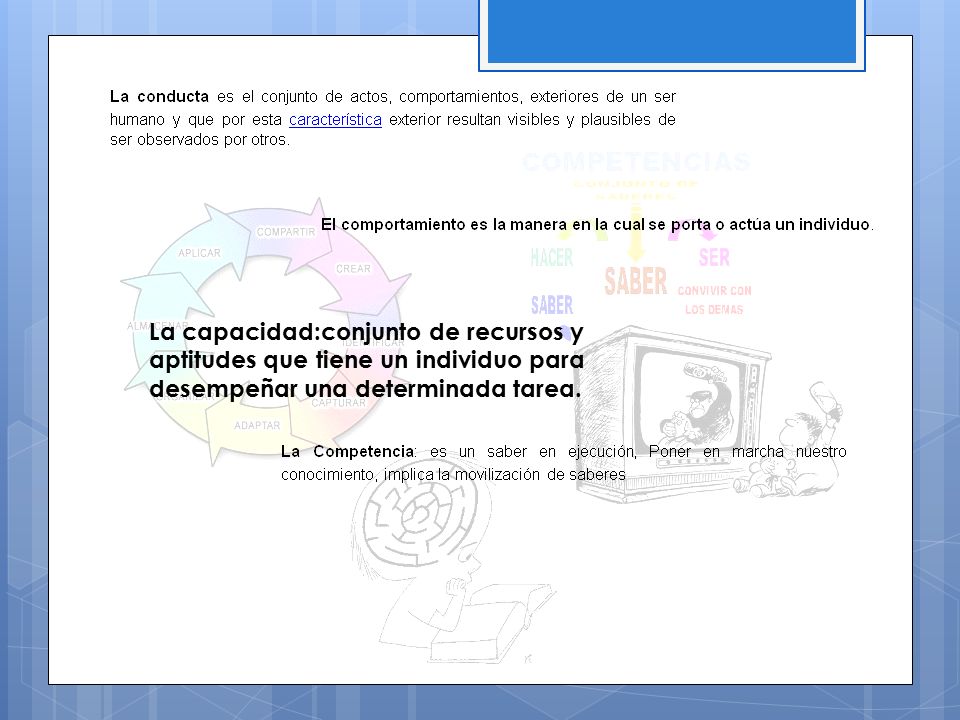The width and height of the screenshot is (960, 720).
Task: Click the 'COMPARTIR' arrow in the cycle diagram
Action: tap(285, 232)
